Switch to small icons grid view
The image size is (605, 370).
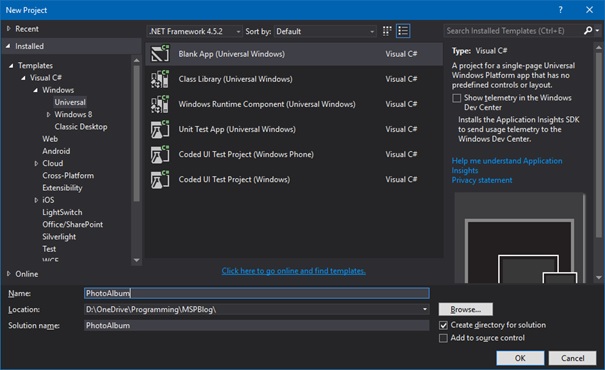pos(387,31)
